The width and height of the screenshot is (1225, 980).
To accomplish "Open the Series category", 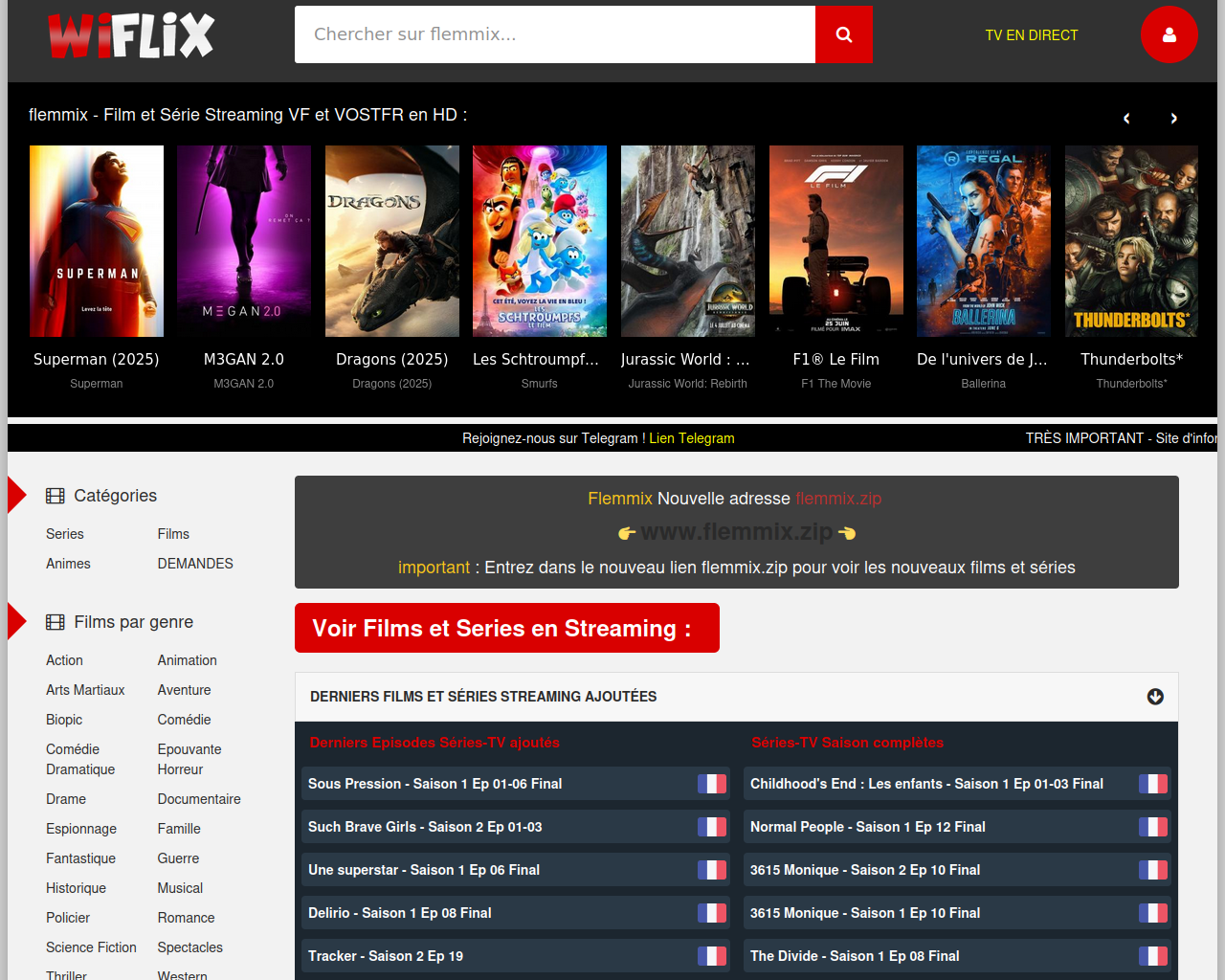I will pyautogui.click(x=65, y=534).
